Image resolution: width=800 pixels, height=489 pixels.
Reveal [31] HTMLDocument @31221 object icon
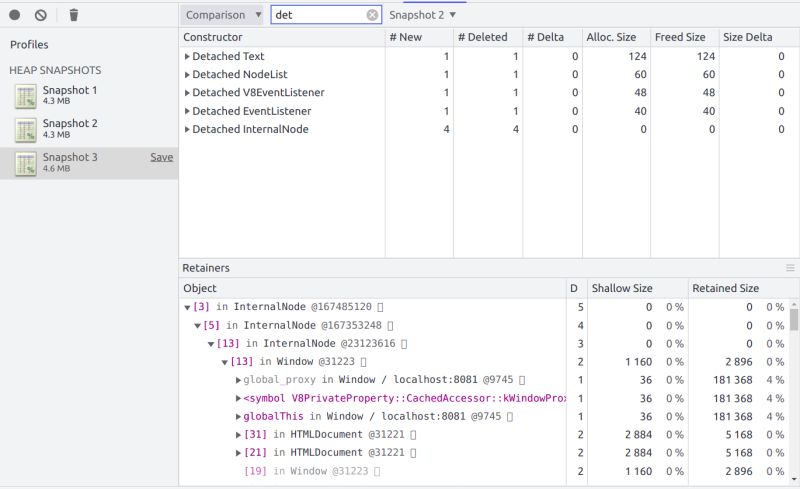413,435
